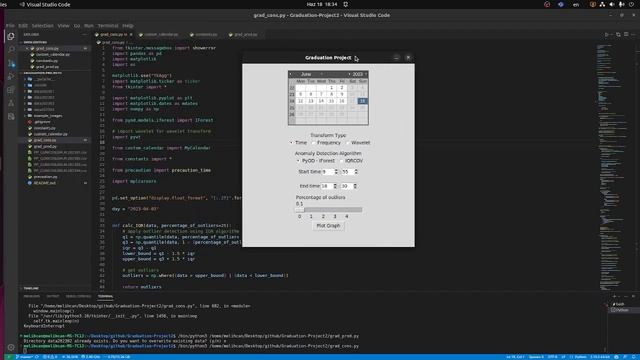Click End time minute stepper arrows
This screenshot has width=640, height=360.
355,186
